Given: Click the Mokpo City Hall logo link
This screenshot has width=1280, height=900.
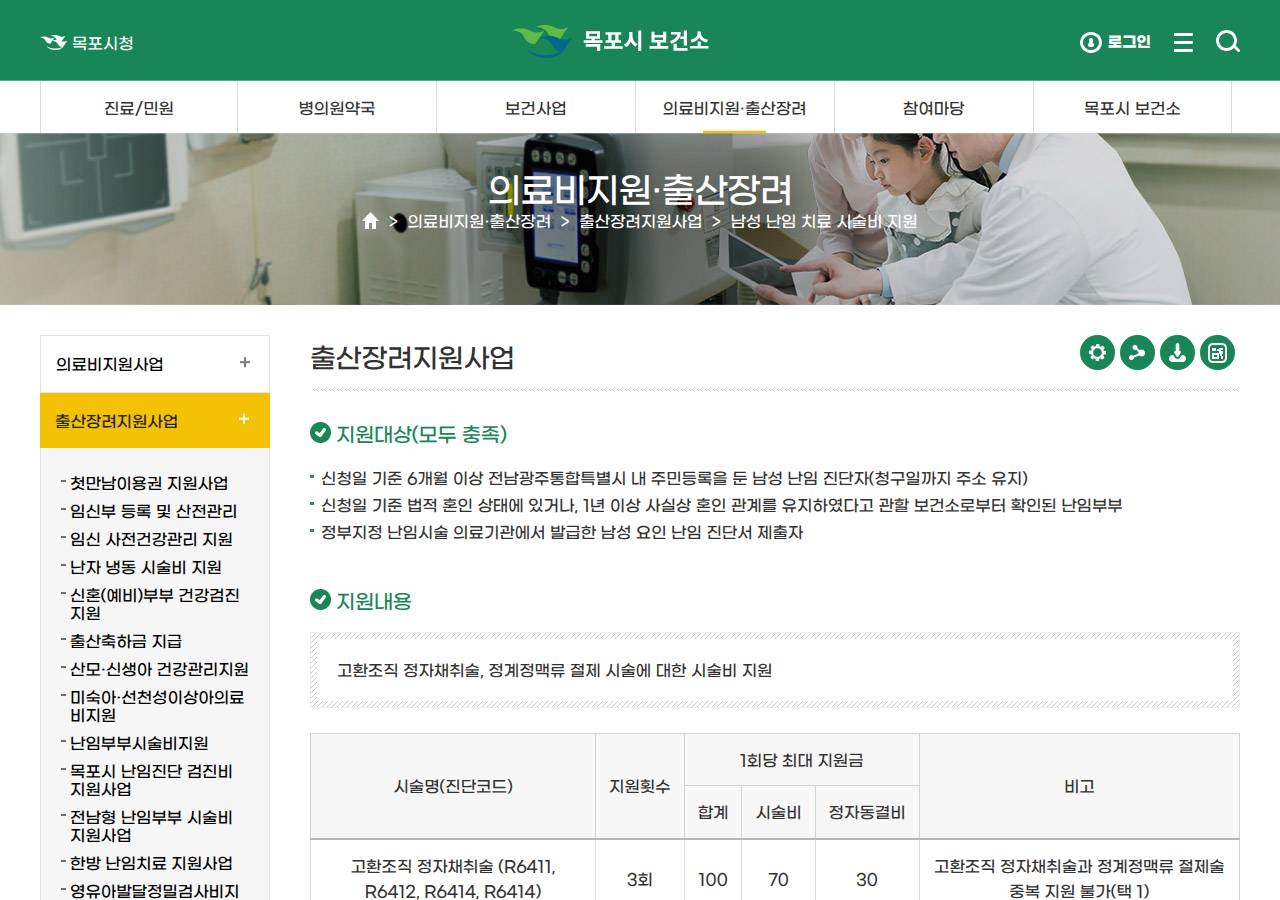Looking at the screenshot, I should click(x=87, y=42).
